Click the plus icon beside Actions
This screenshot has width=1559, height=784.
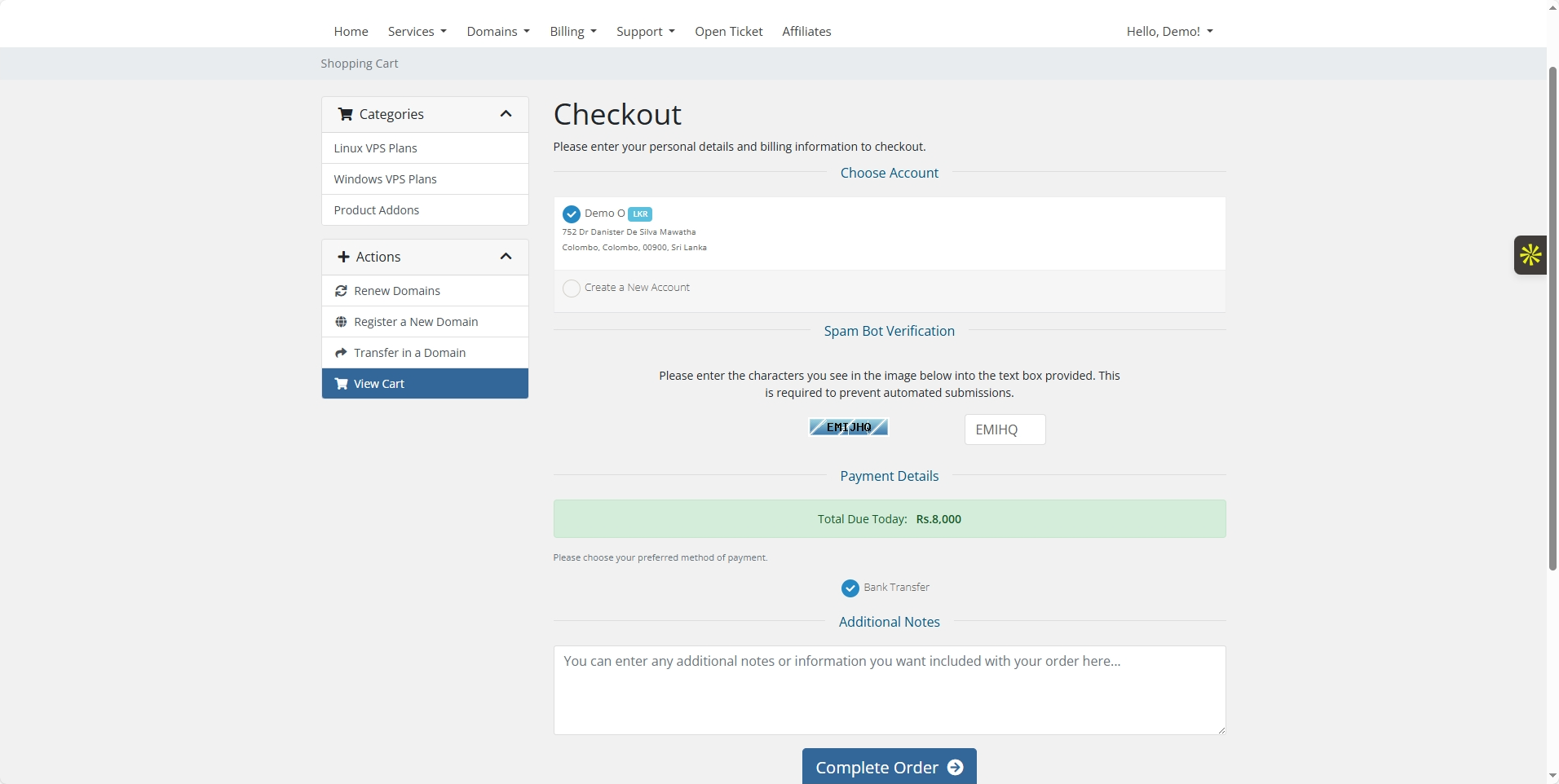tap(343, 257)
